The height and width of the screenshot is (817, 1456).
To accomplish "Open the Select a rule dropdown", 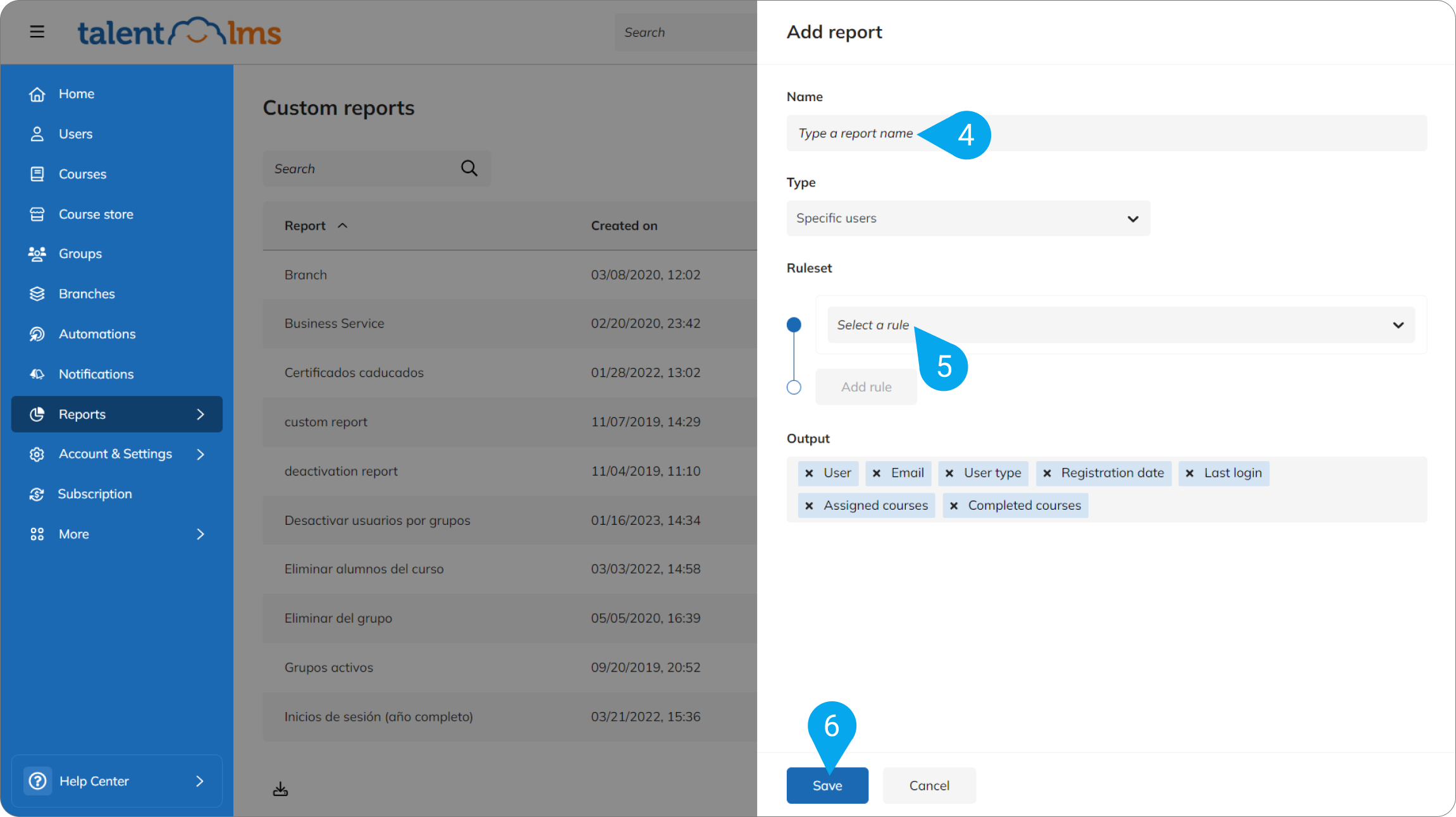I will tap(1121, 325).
